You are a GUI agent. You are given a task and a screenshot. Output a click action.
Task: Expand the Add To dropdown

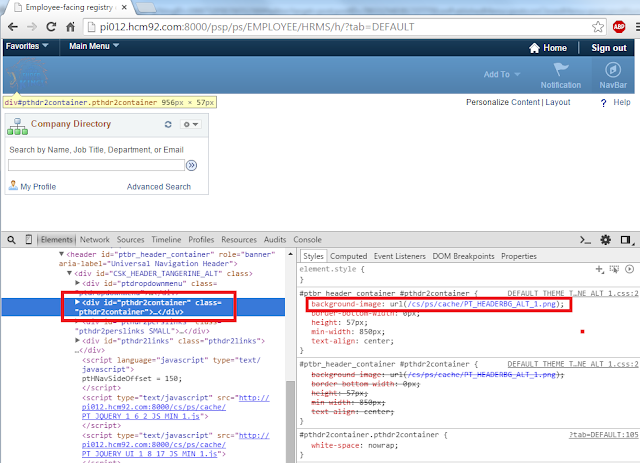(502, 74)
